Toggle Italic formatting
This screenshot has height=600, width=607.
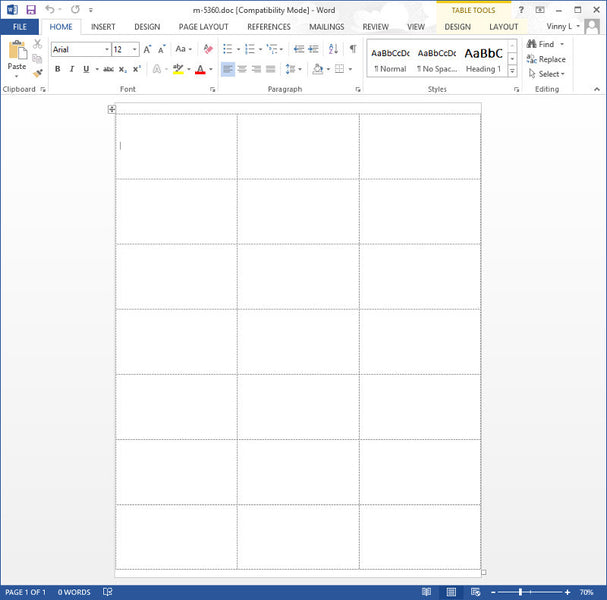71,70
